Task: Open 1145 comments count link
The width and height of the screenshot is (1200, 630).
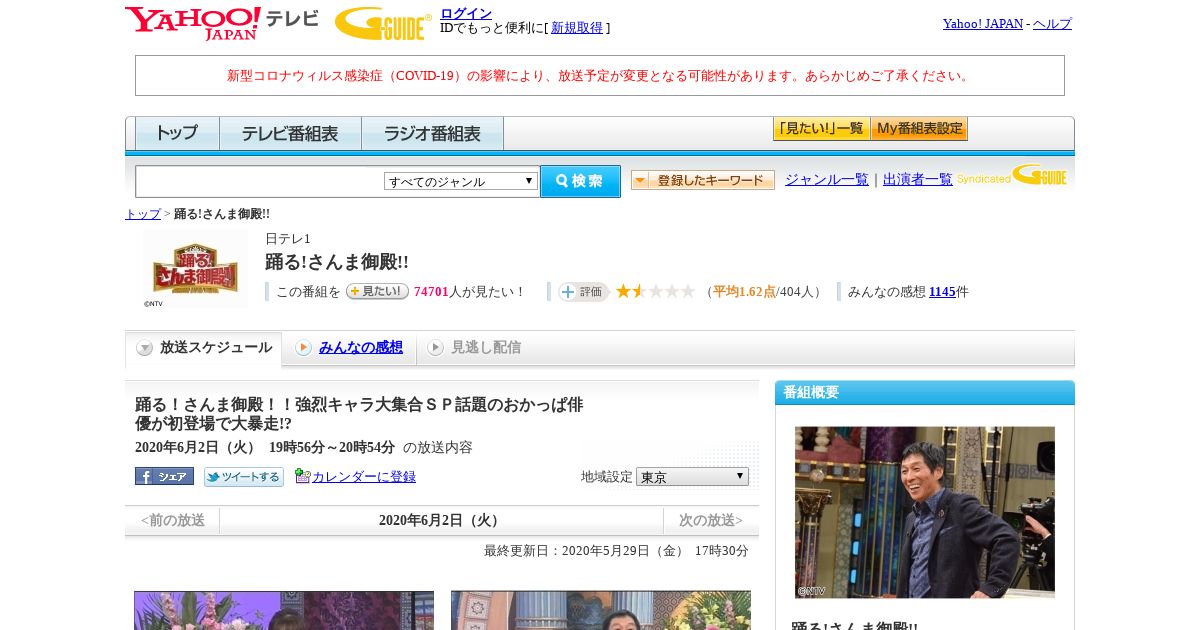Action: click(x=942, y=292)
